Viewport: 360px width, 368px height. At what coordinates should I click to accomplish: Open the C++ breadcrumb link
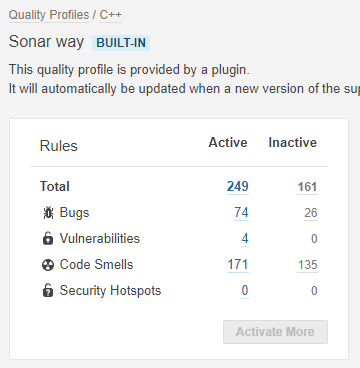pyautogui.click(x=111, y=15)
